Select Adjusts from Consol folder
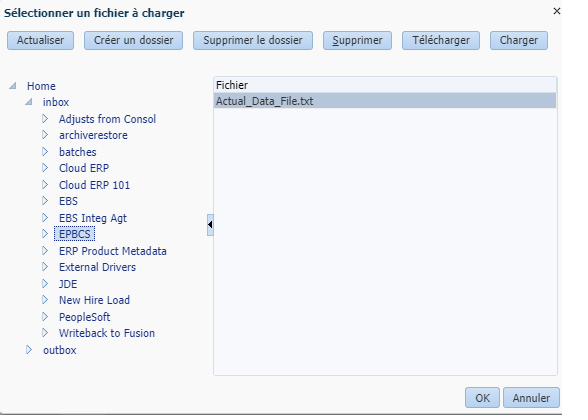588x420 pixels. coord(107,119)
